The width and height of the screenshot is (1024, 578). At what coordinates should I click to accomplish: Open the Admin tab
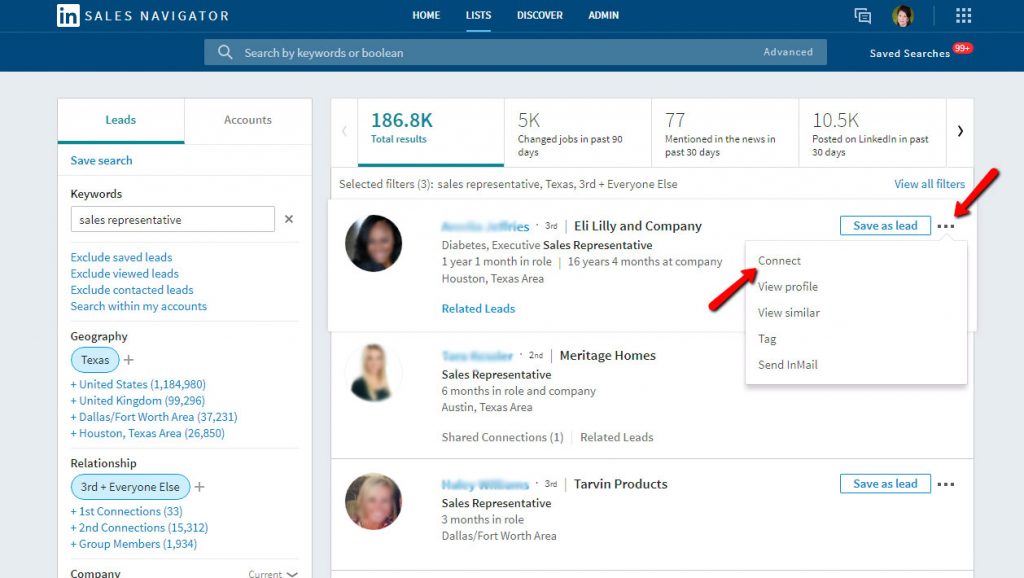pos(603,15)
